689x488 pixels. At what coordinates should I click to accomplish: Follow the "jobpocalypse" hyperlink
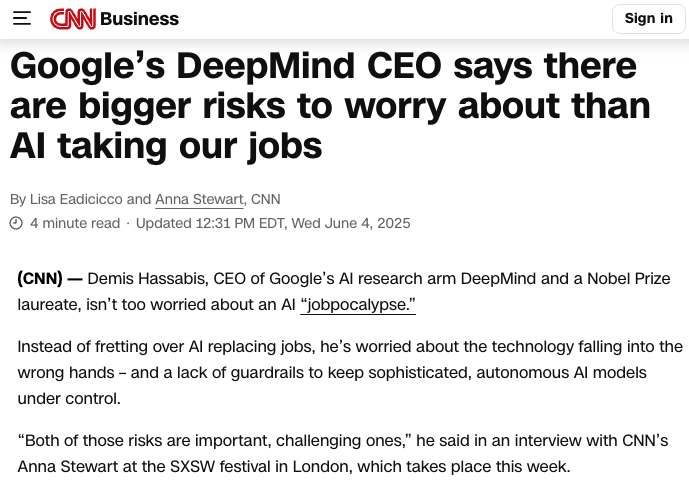[358, 304]
